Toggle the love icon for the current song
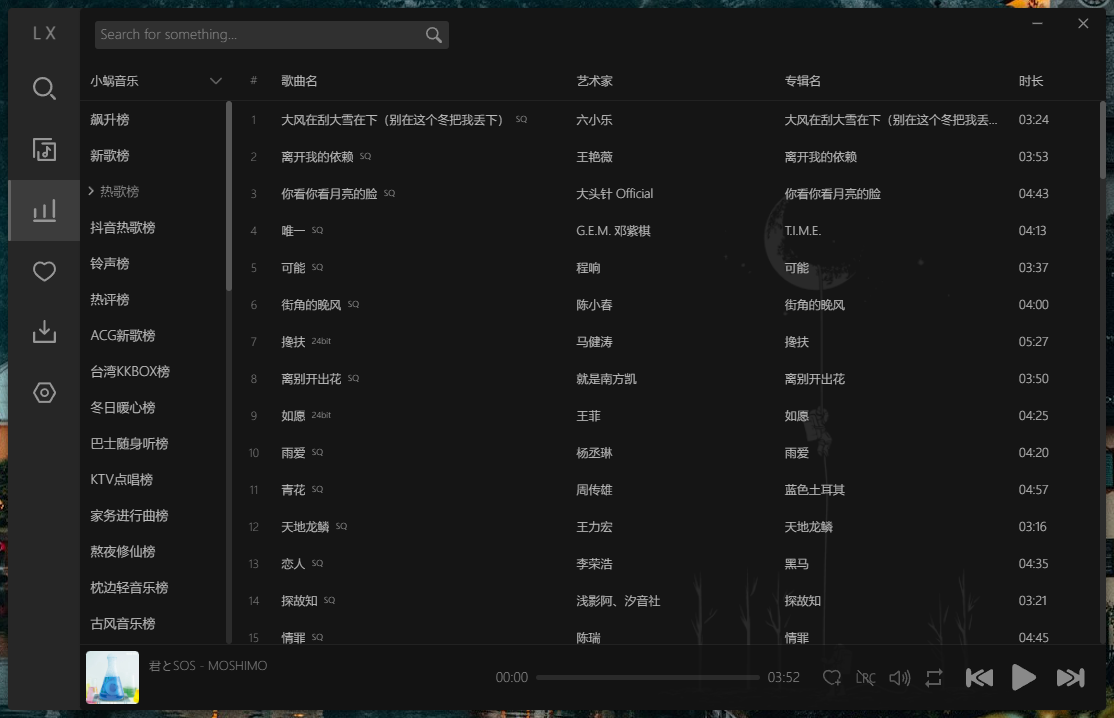The height and width of the screenshot is (718, 1114). coord(832,677)
